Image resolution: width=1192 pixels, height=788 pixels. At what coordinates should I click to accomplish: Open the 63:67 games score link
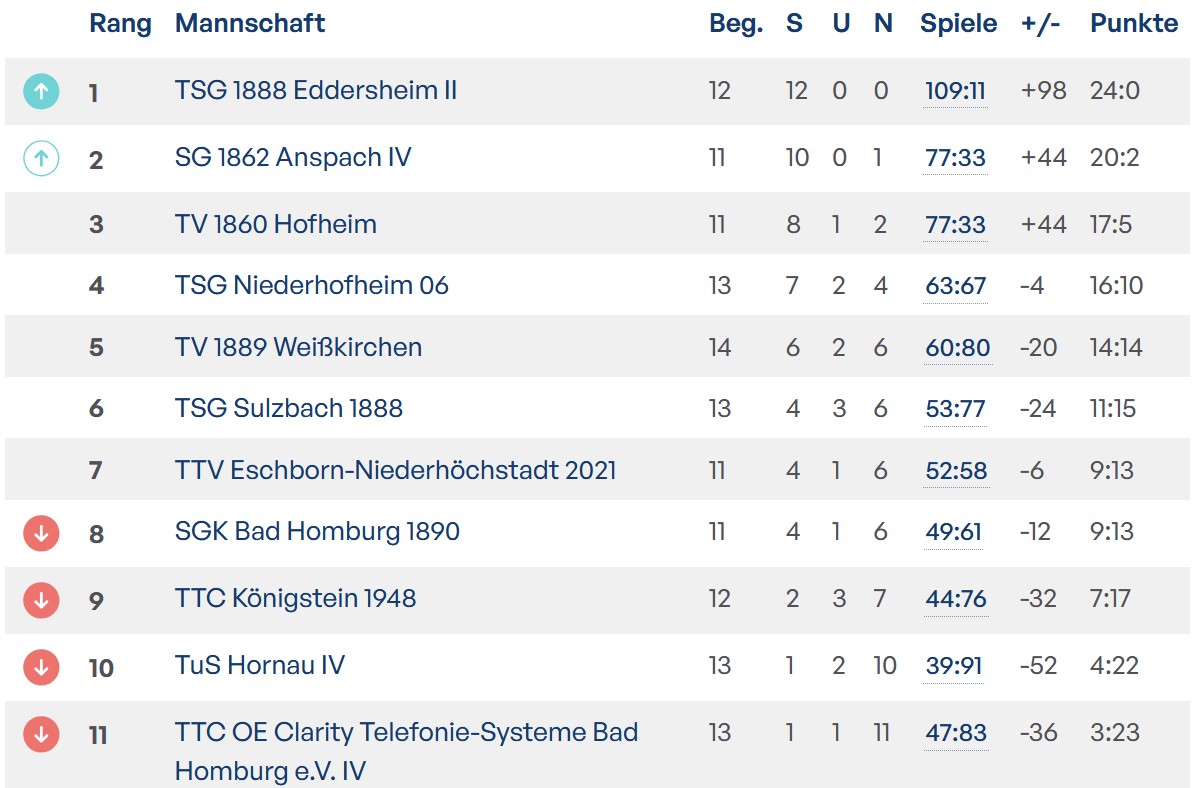click(955, 286)
